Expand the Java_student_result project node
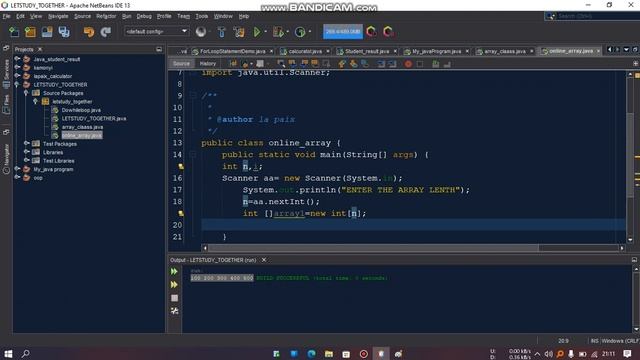Viewport: 640px width, 360px height. tap(17, 59)
